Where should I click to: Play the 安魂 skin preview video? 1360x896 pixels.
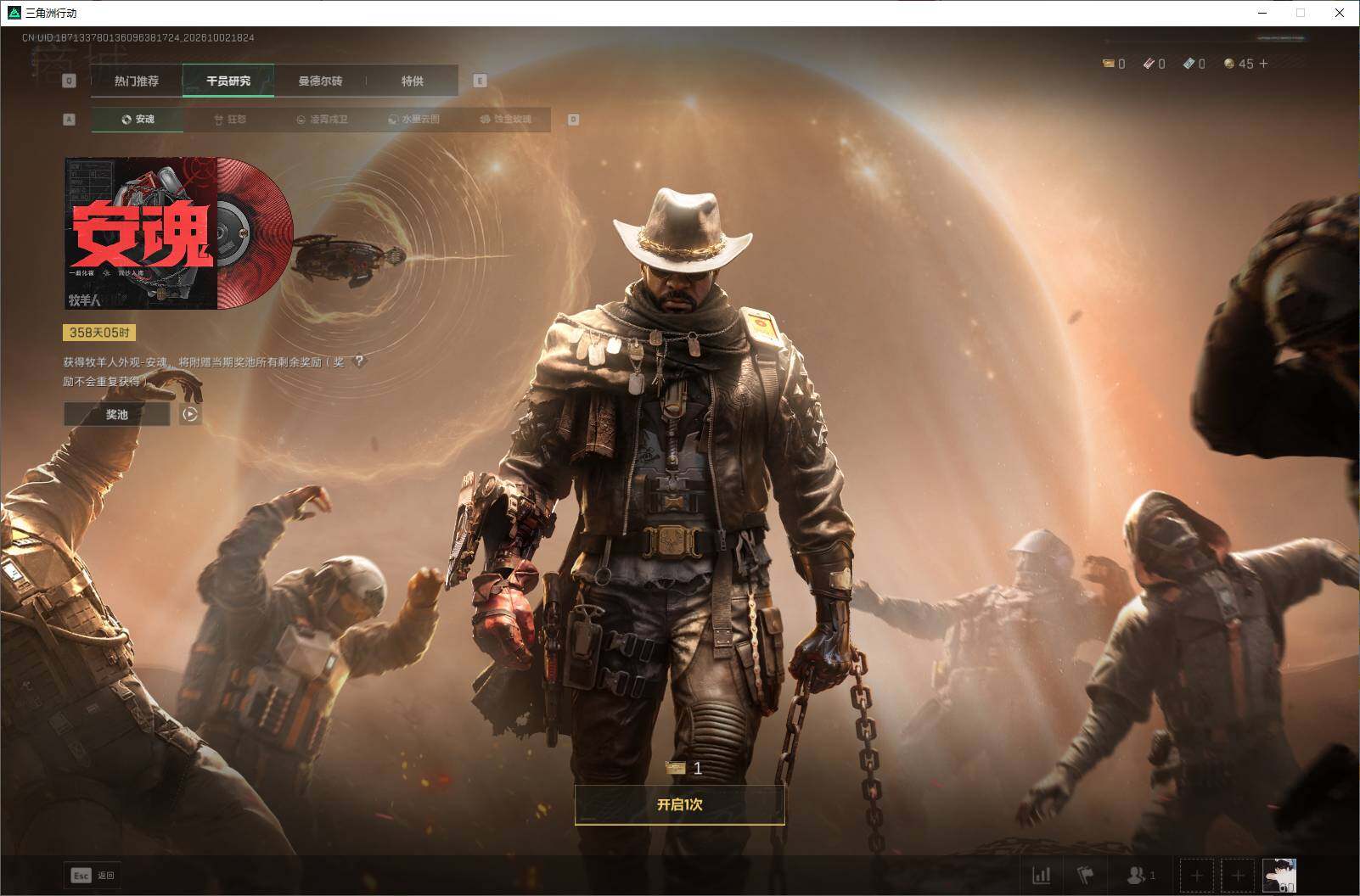190,414
